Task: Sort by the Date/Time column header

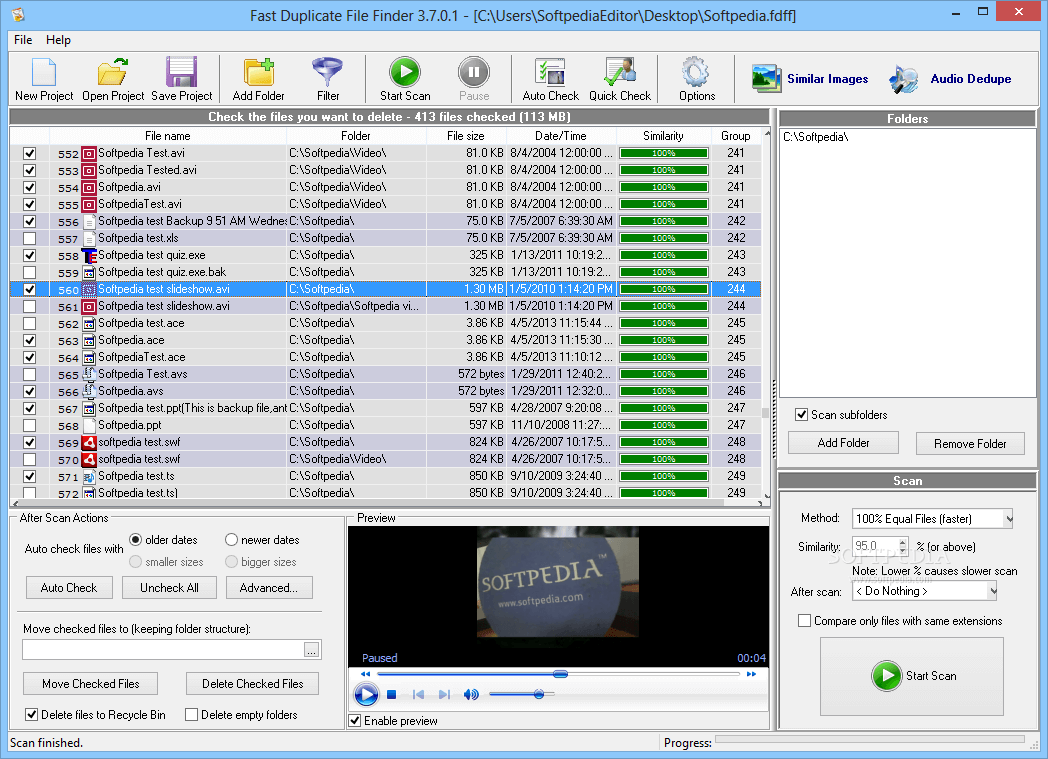Action: [x=561, y=136]
